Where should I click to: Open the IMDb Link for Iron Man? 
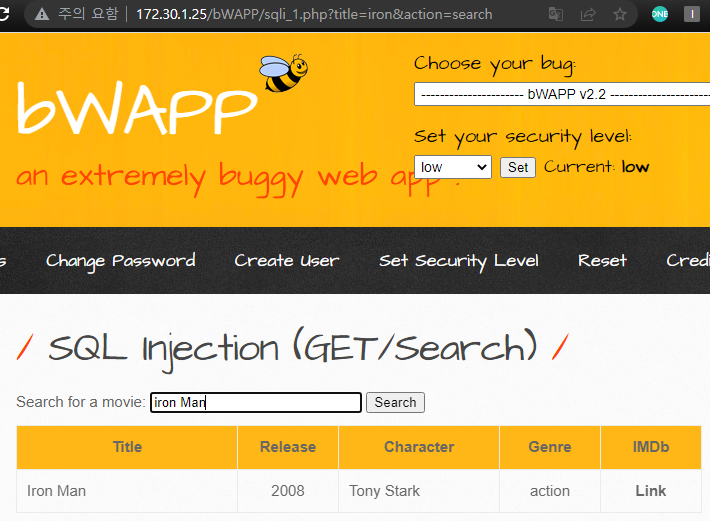tap(651, 491)
